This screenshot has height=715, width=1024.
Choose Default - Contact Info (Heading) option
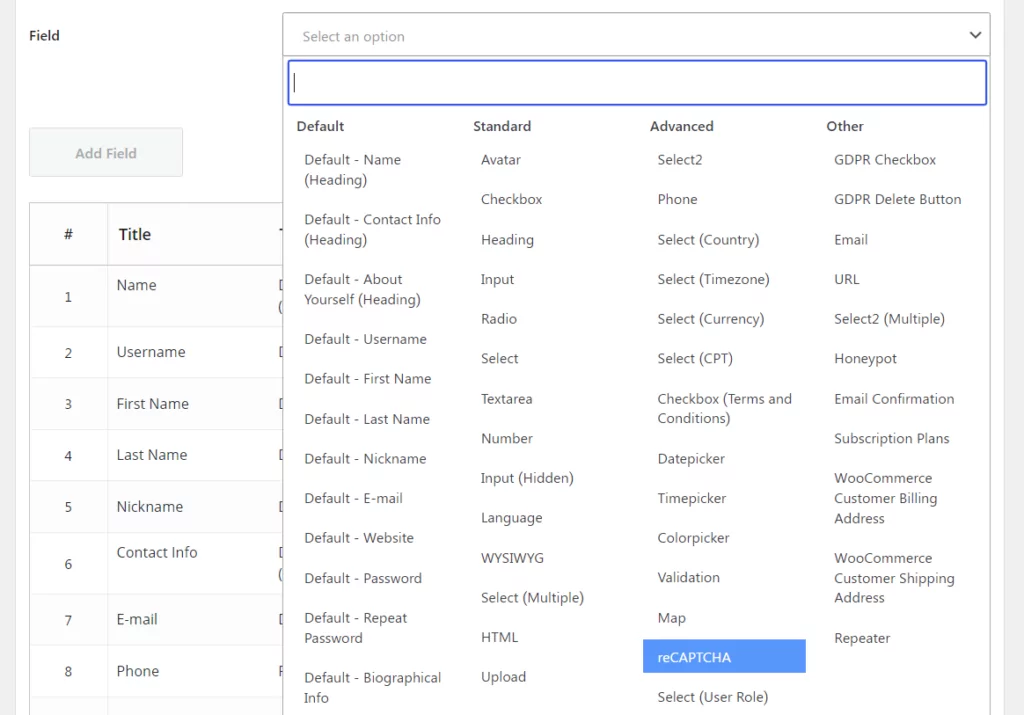(372, 229)
